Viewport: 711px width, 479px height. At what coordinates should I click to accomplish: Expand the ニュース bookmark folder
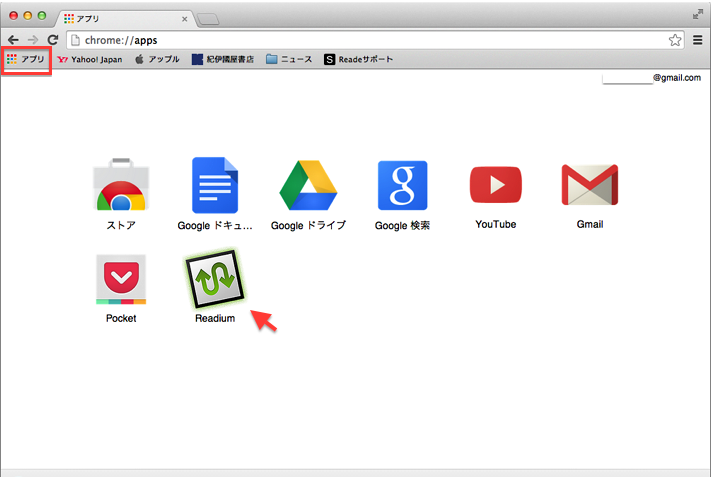pyautogui.click(x=289, y=59)
